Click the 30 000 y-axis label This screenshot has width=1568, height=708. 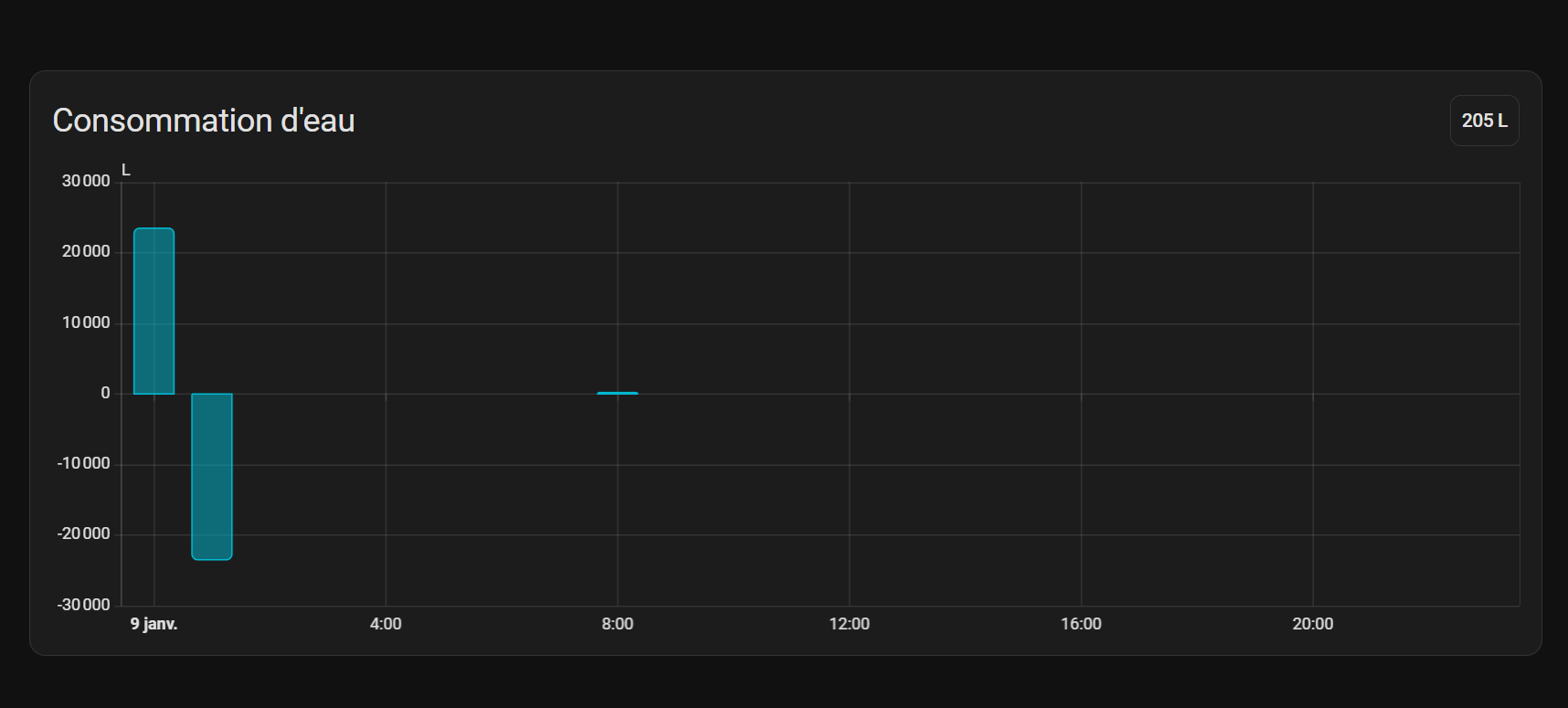pyautogui.click(x=86, y=181)
